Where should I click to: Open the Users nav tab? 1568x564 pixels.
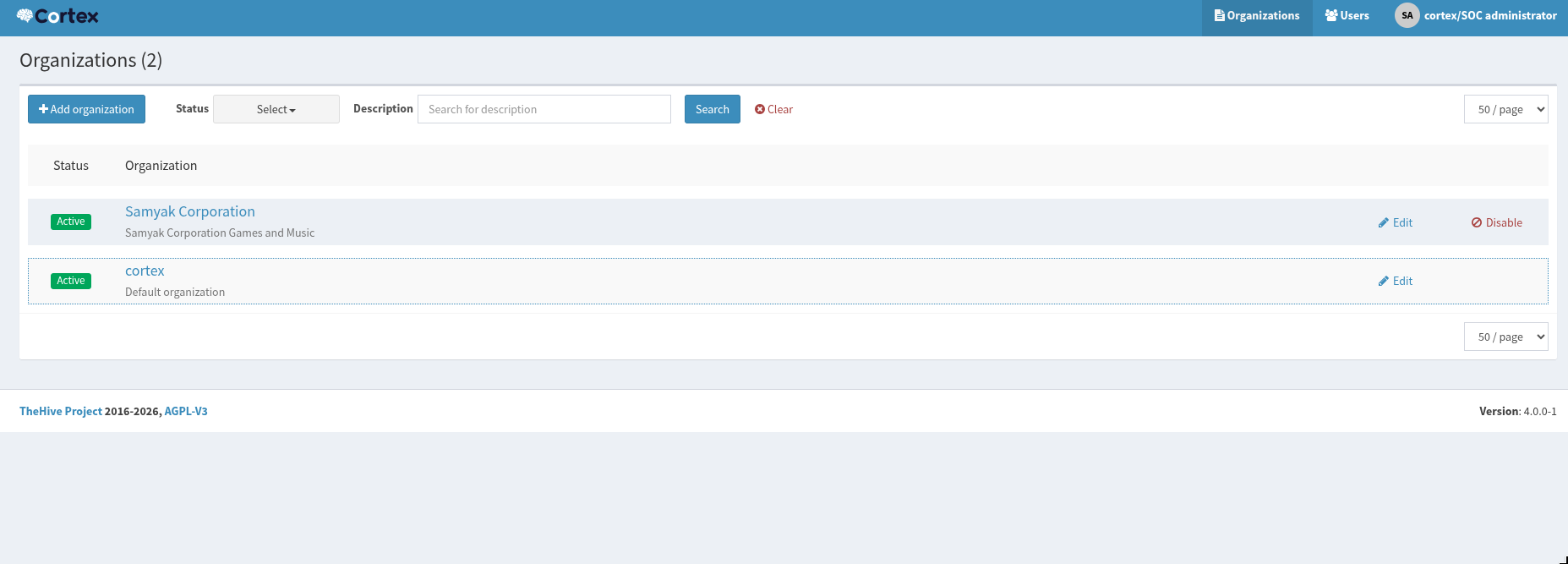coord(1347,16)
